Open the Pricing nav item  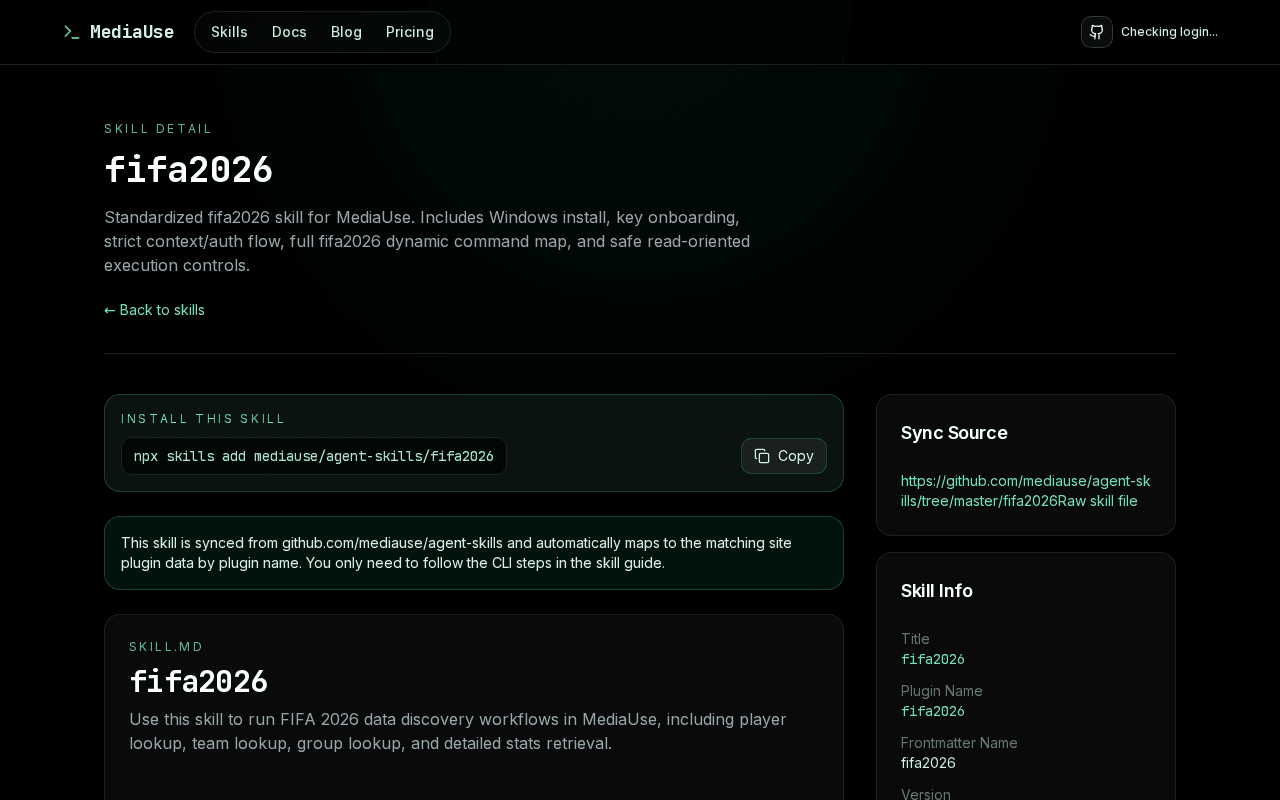point(410,32)
